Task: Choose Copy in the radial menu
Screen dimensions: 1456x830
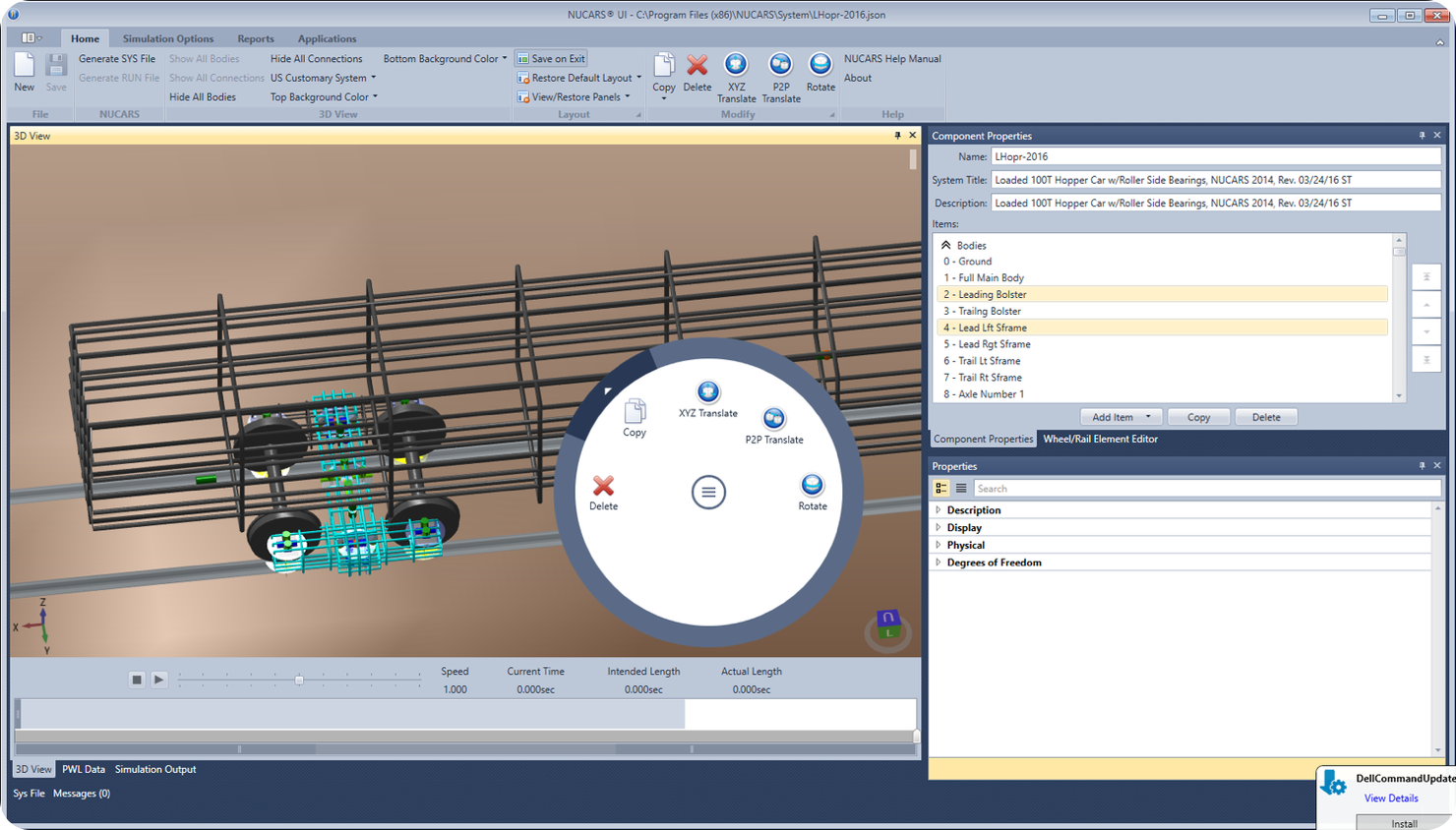Action: coord(635,418)
